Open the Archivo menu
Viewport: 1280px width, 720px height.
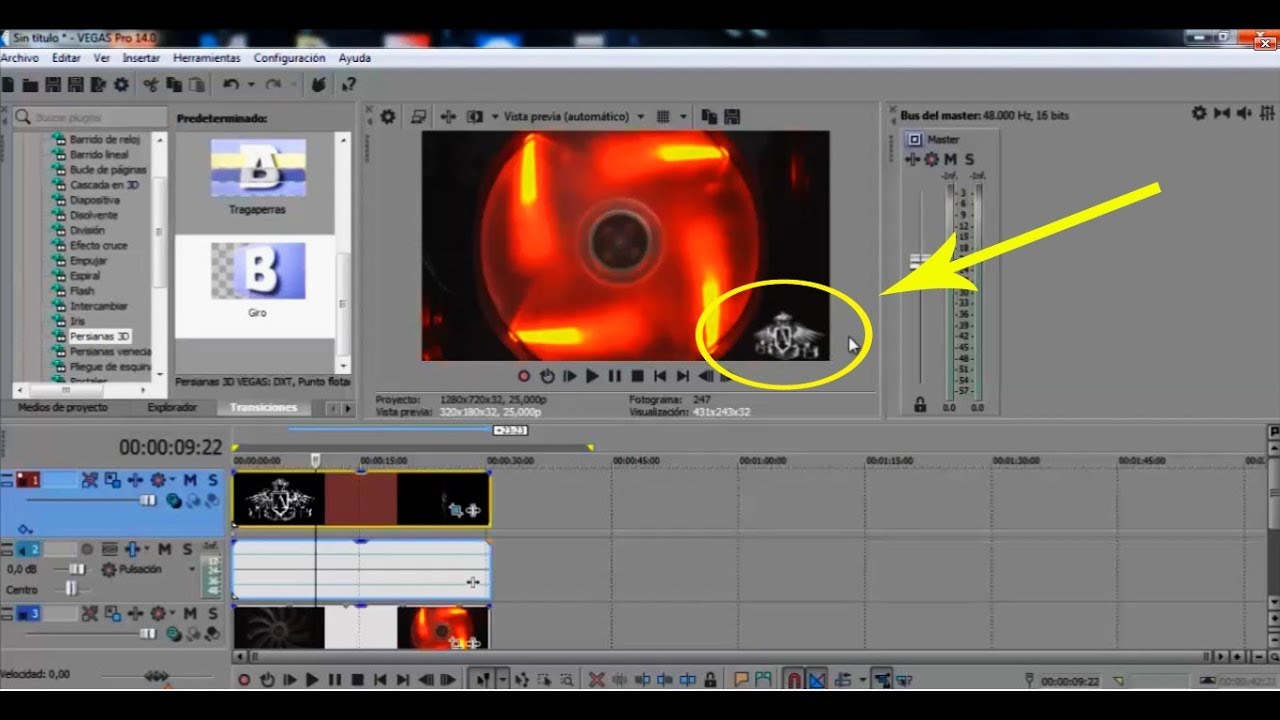click(x=20, y=58)
